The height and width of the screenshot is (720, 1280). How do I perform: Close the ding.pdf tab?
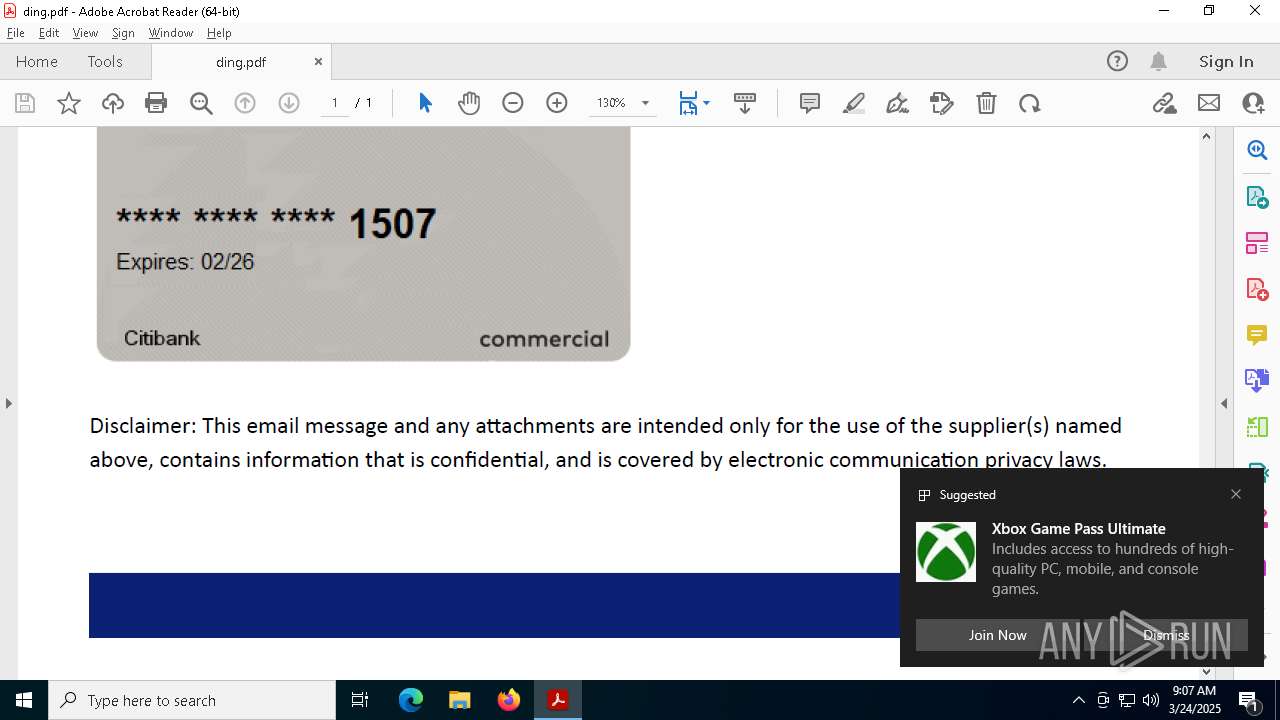click(318, 61)
